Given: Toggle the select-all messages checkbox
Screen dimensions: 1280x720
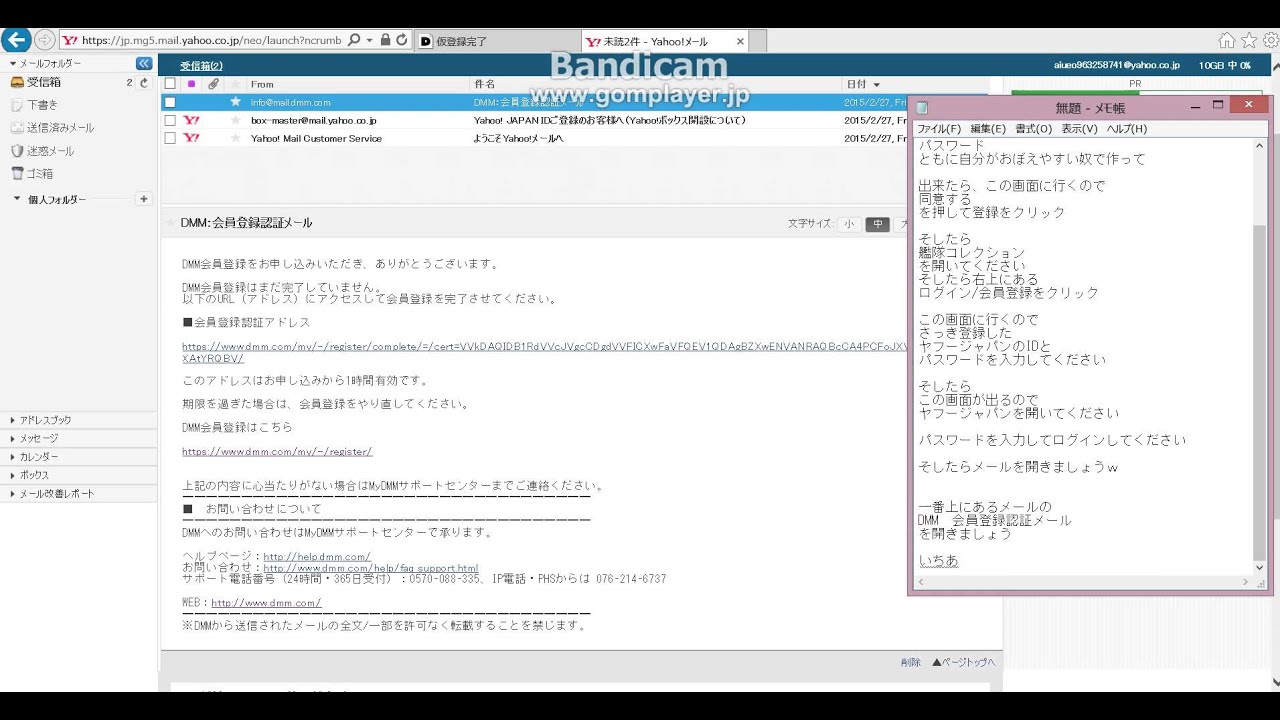Looking at the screenshot, I should click(x=170, y=84).
